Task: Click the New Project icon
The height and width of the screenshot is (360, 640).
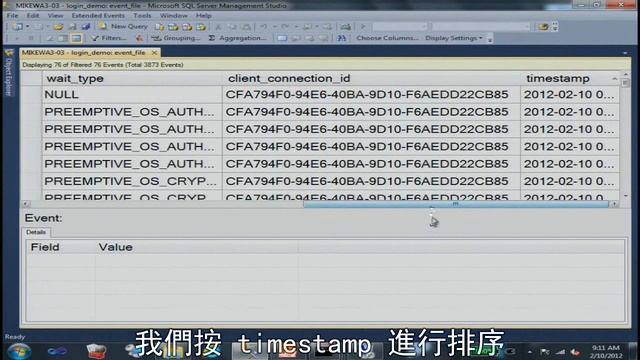Action: coord(17,27)
